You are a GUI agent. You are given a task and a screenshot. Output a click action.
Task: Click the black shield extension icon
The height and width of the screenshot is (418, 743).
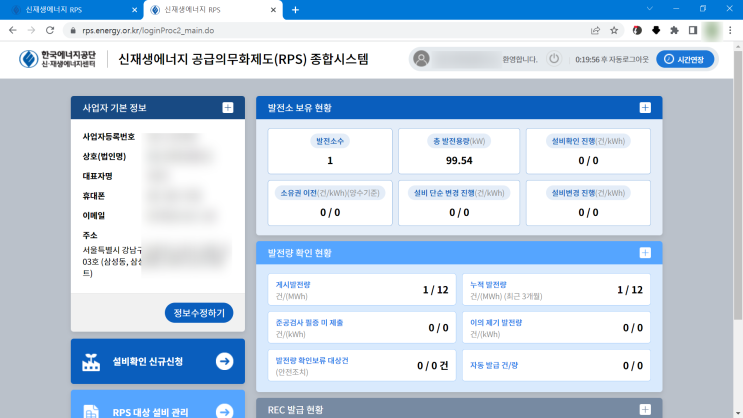(656, 30)
